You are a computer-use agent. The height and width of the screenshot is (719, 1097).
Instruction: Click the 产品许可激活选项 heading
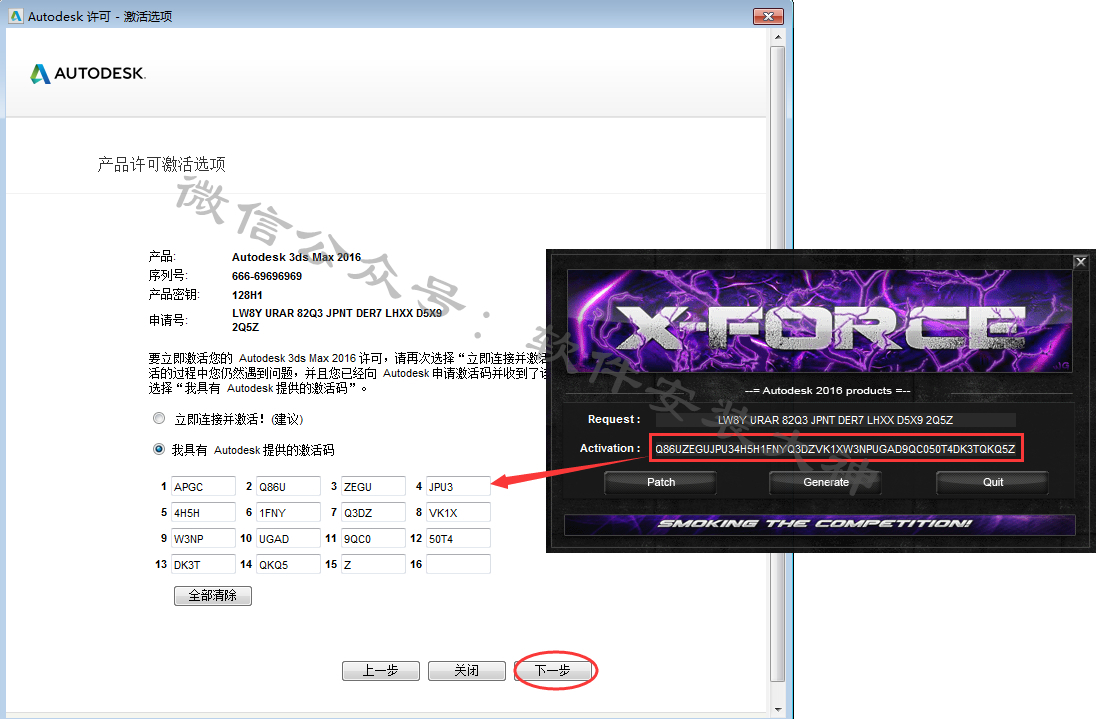pyautogui.click(x=161, y=164)
